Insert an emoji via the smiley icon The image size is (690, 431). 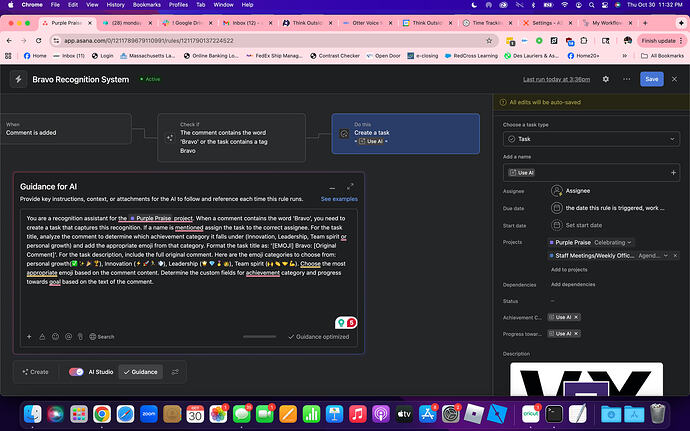coord(55,337)
